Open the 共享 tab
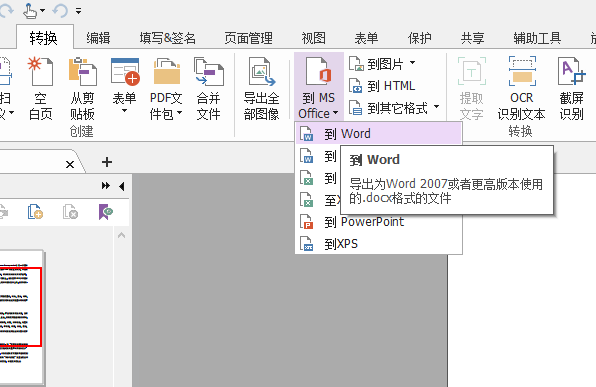 coord(472,38)
